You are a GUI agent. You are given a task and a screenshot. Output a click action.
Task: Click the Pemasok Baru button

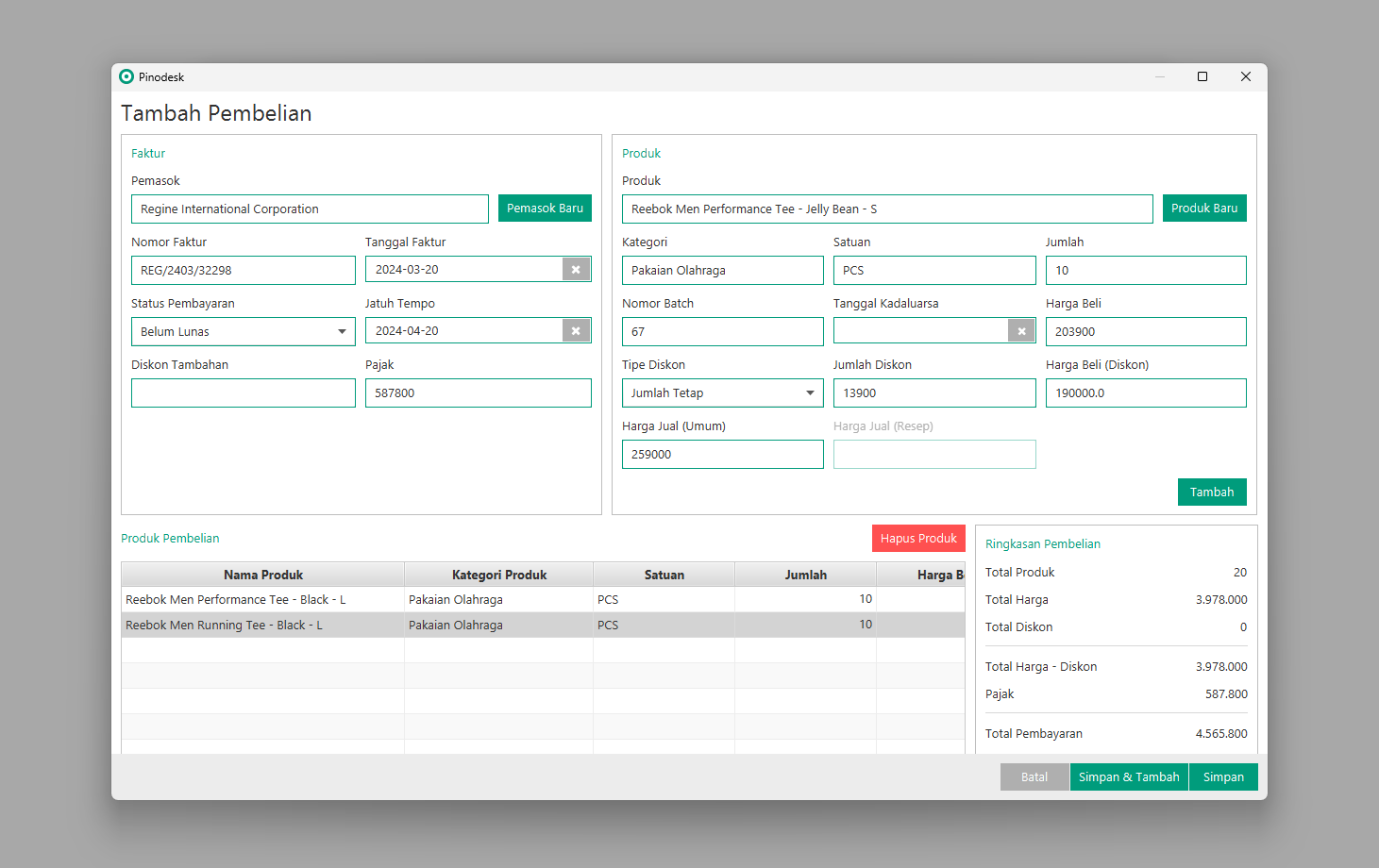coord(545,209)
